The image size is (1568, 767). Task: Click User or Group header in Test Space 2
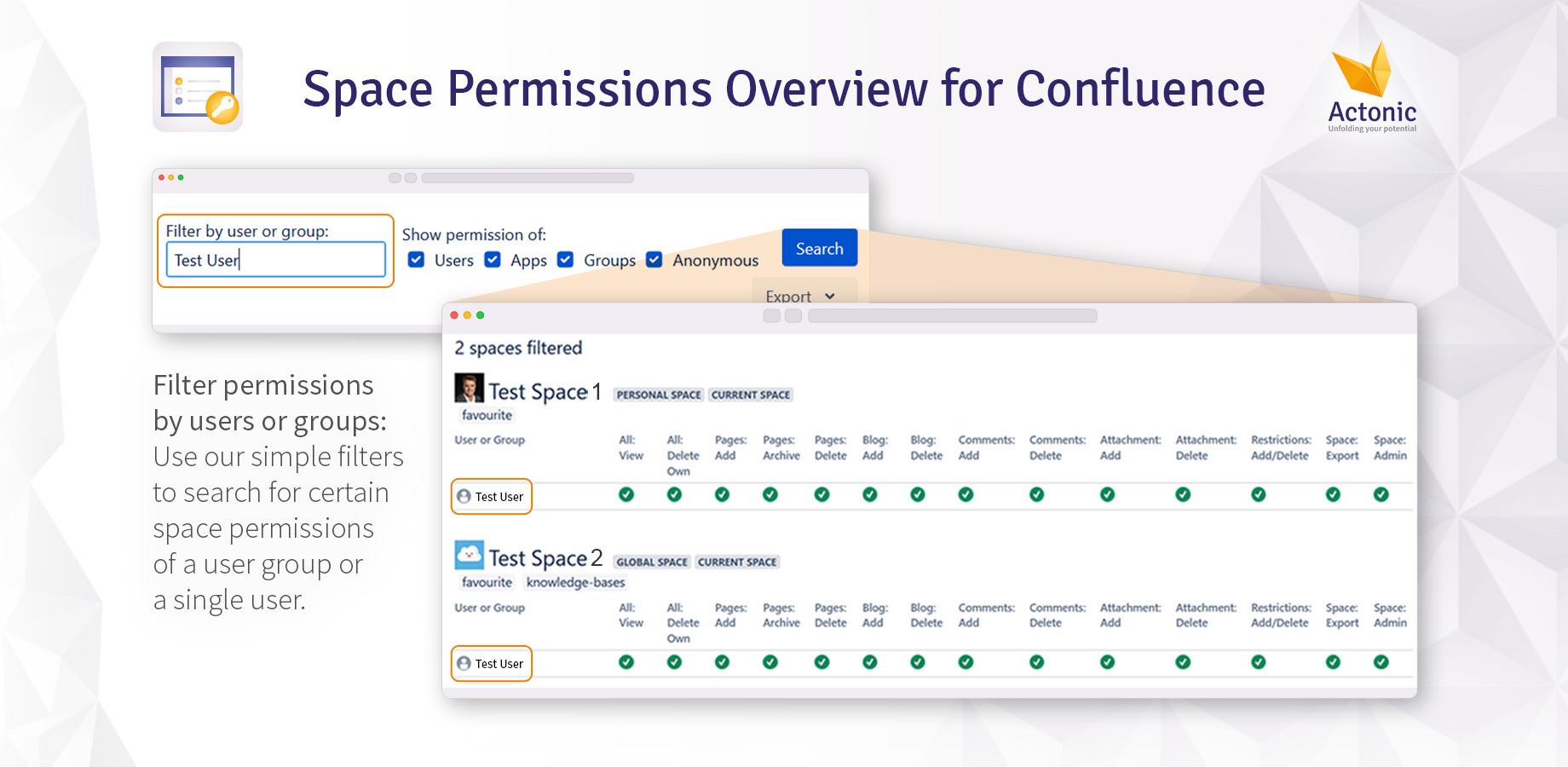(x=490, y=608)
